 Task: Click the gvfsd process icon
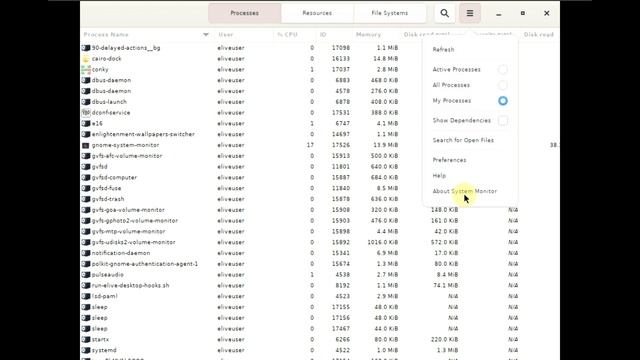[x=86, y=167]
